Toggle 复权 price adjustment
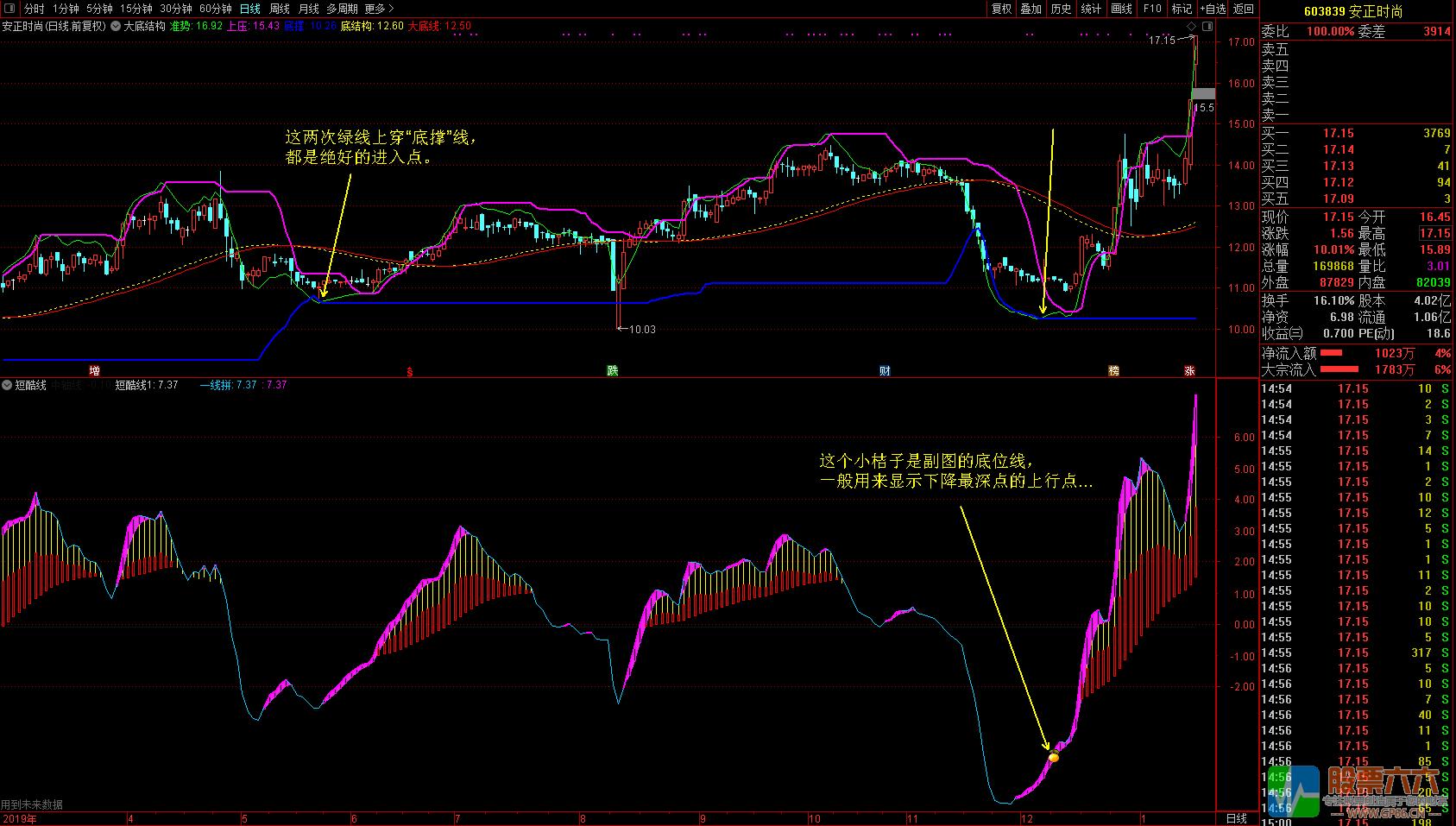The width and height of the screenshot is (1456, 826). [1001, 9]
